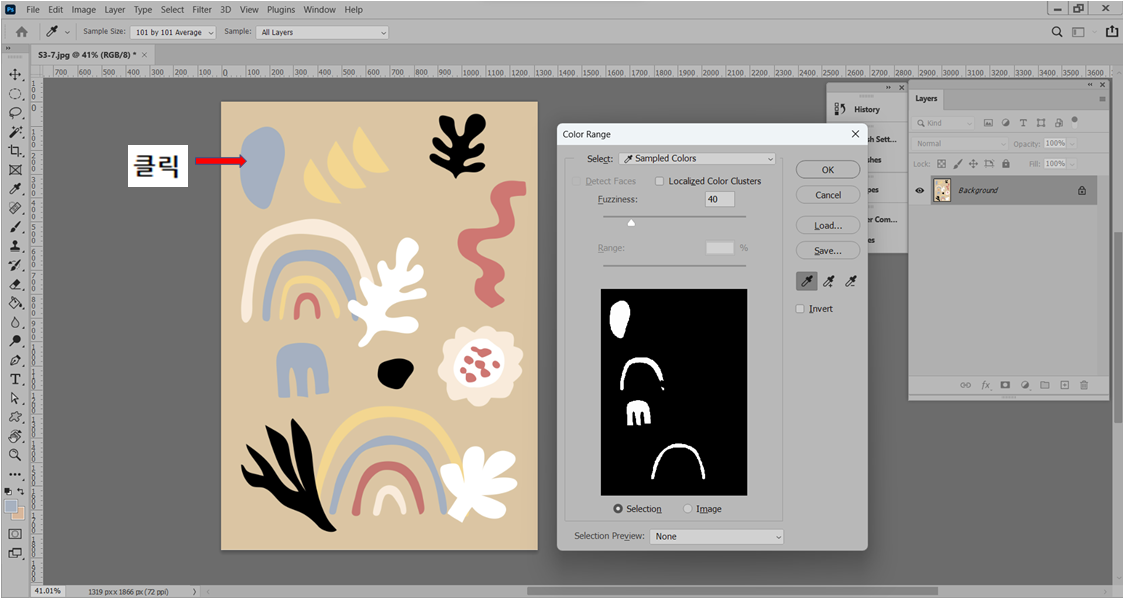Open Selection Preview dropdown showing None
The width and height of the screenshot is (1124, 599).
click(716, 536)
